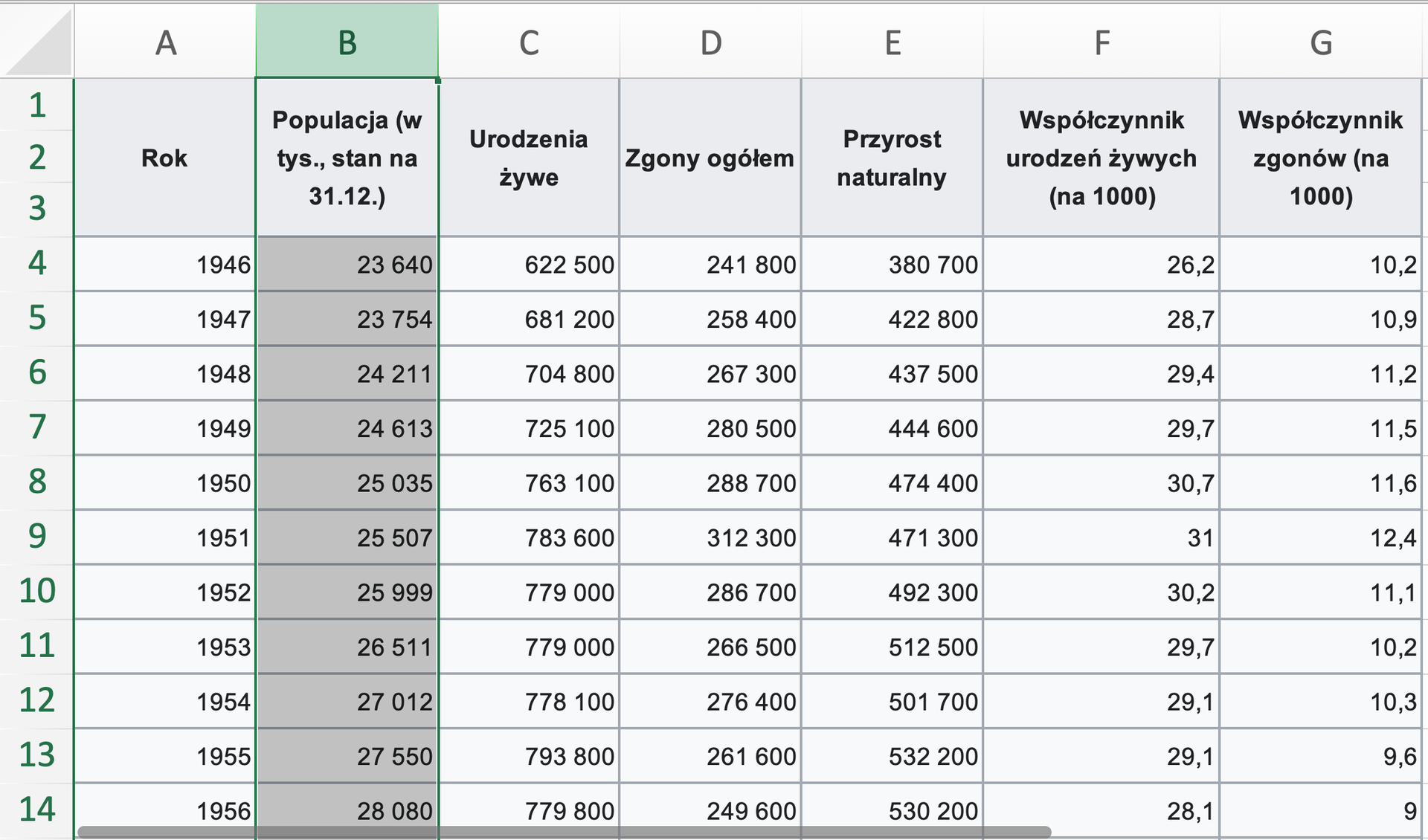Select row 4 header

(36, 264)
